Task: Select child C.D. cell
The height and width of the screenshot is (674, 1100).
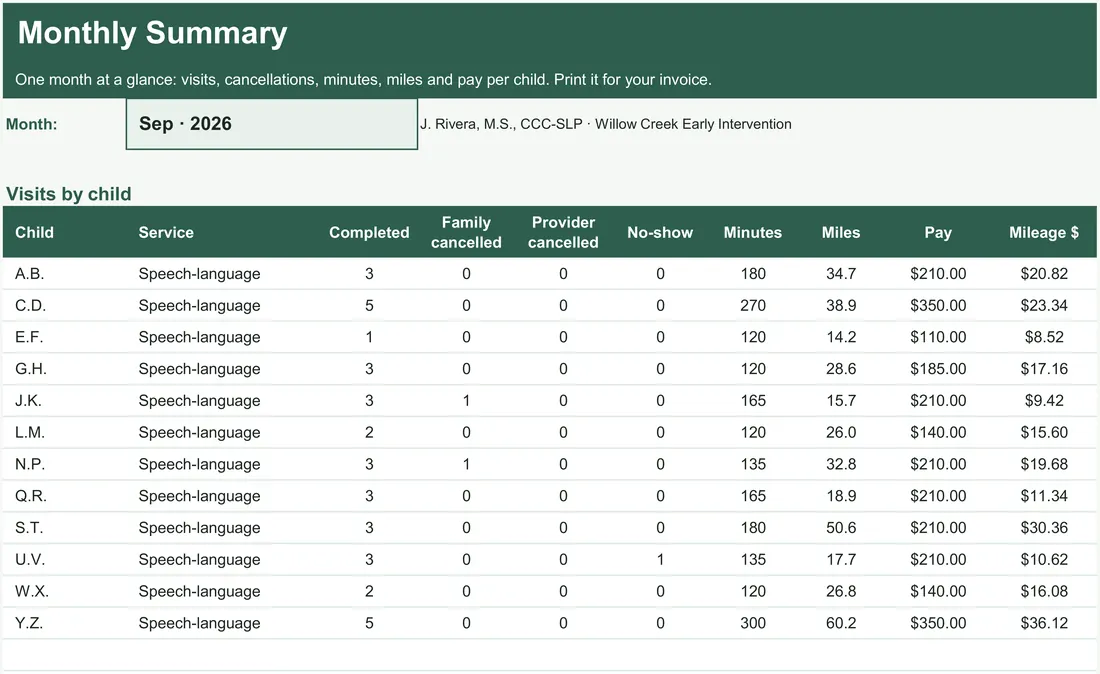Action: (30, 305)
